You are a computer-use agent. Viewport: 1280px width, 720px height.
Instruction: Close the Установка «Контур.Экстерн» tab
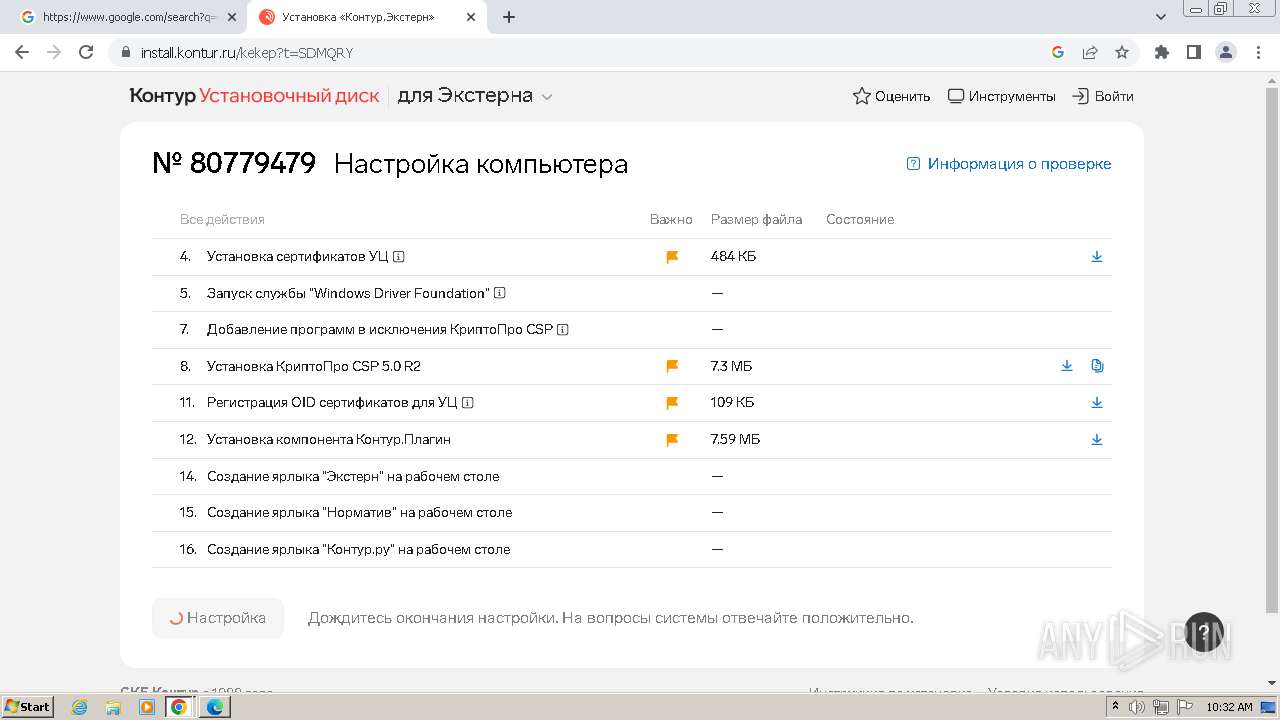click(471, 17)
